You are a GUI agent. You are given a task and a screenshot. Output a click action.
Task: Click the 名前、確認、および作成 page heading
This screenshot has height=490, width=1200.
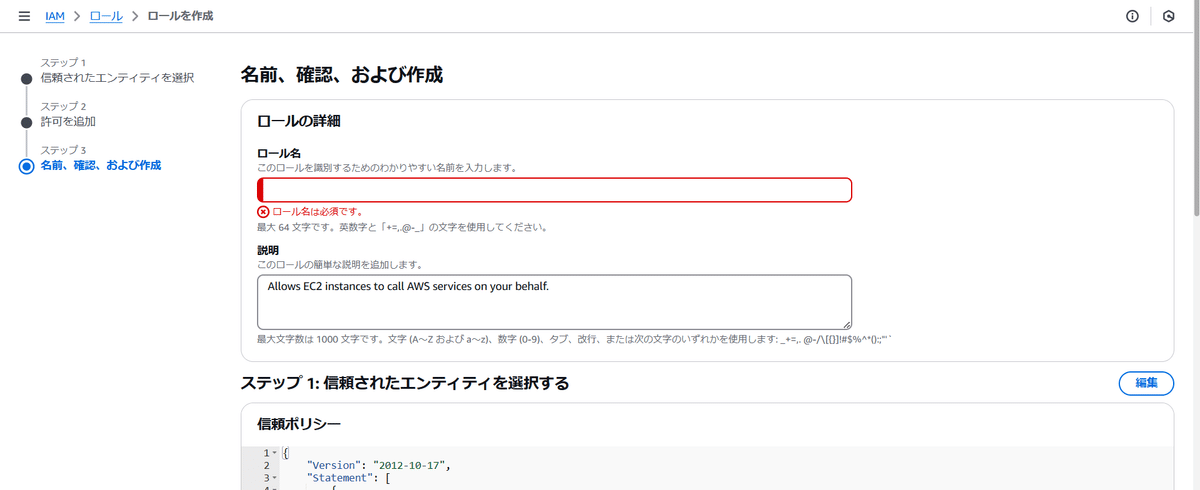[x=342, y=75]
